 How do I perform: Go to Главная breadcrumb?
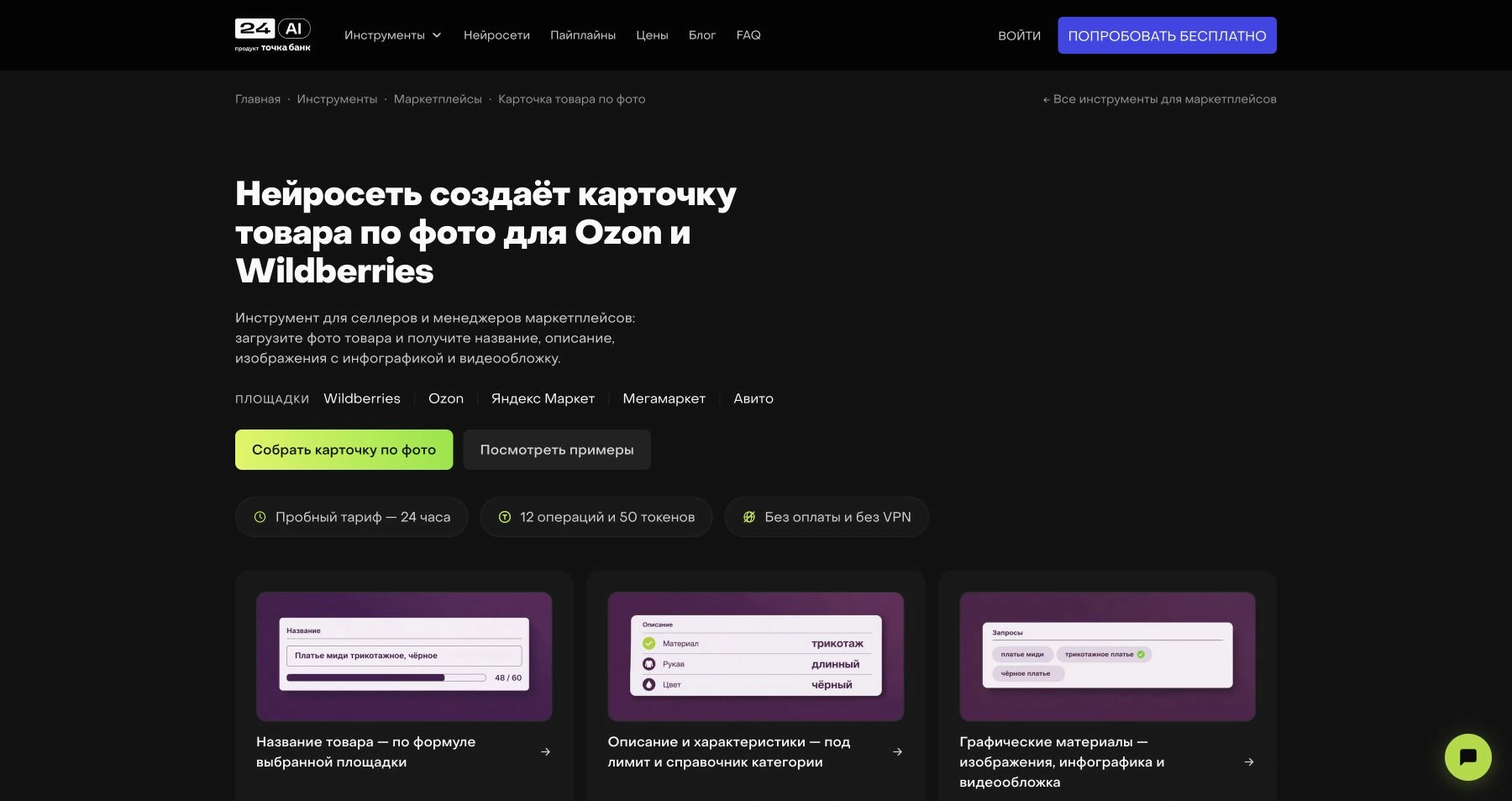[258, 99]
